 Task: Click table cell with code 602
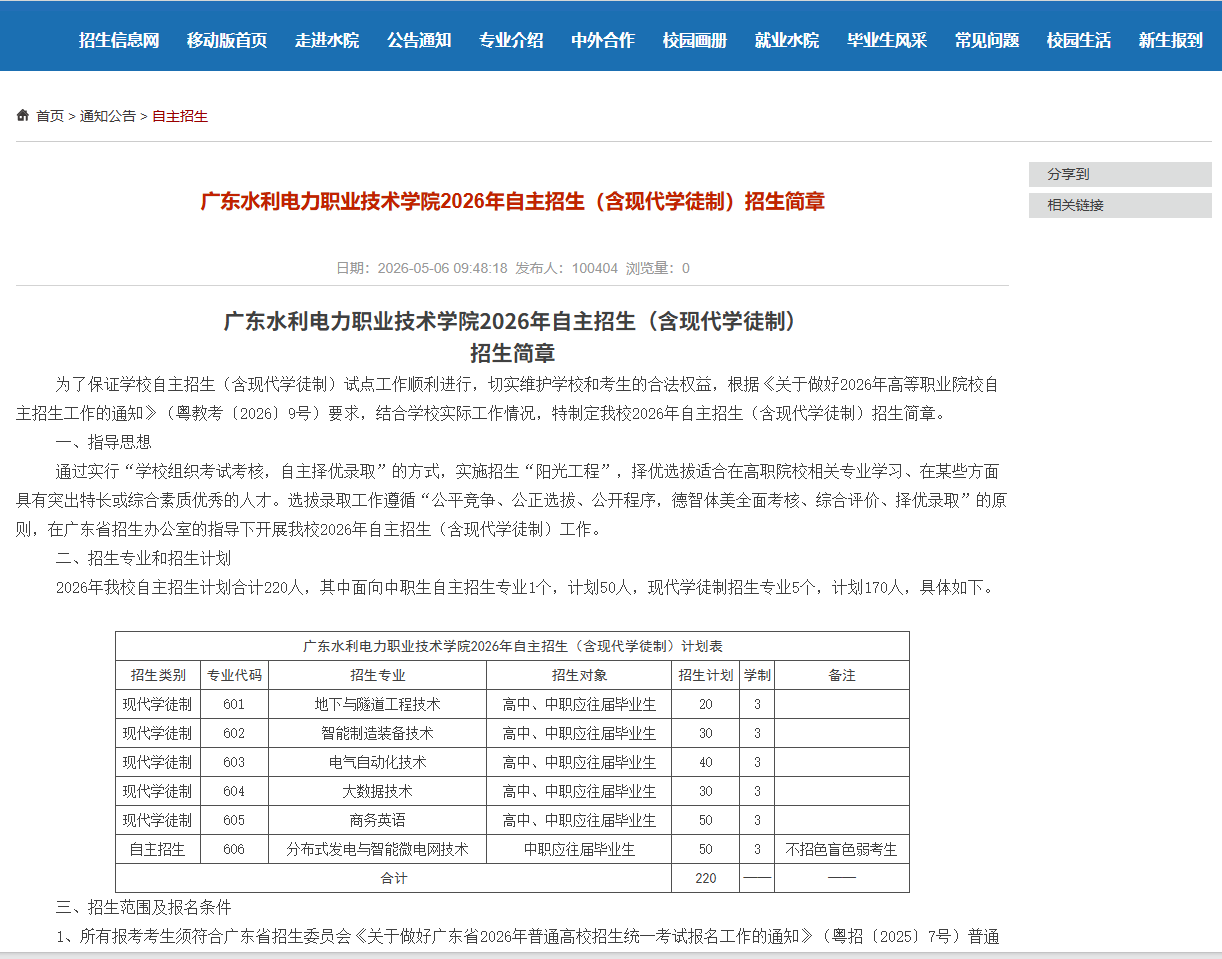(234, 733)
